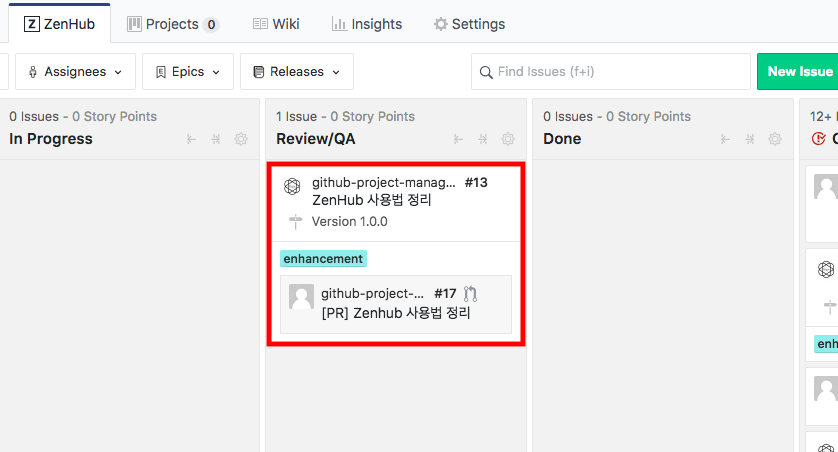This screenshot has width=838, height=452.
Task: Select the enhancement label on issue #13
Action: tap(323, 259)
